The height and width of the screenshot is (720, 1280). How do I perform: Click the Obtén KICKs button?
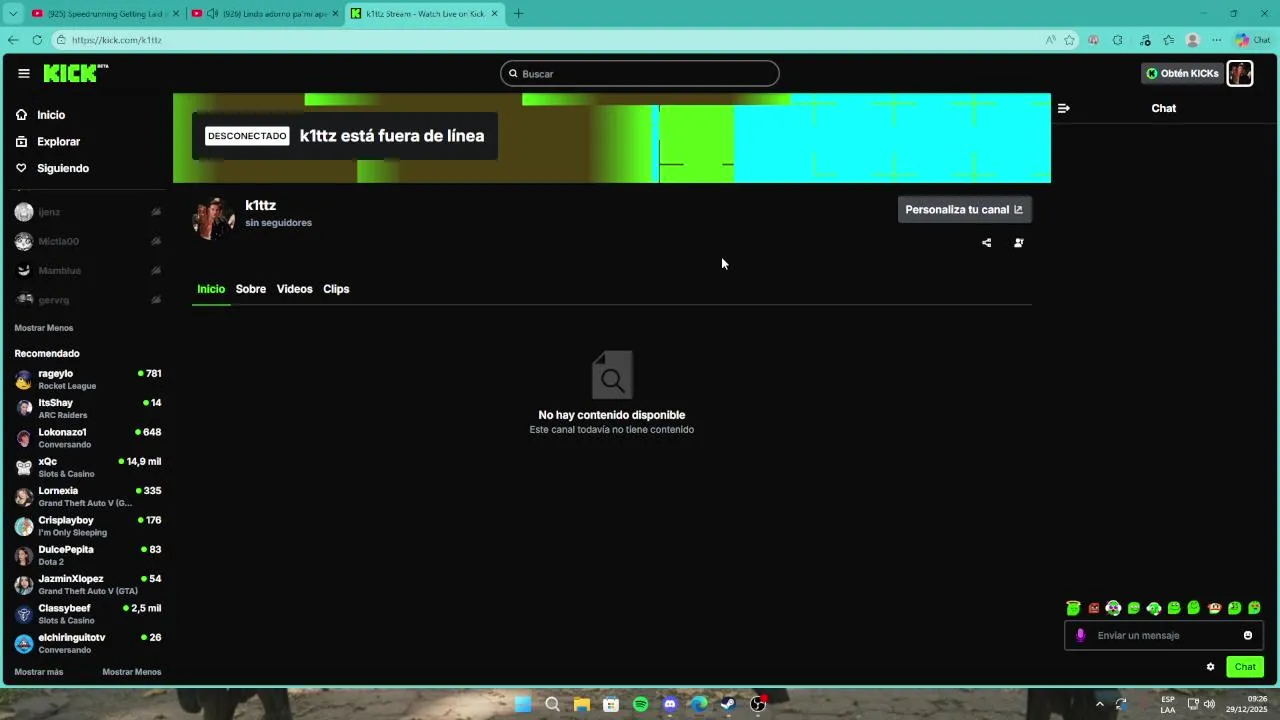(x=1182, y=73)
